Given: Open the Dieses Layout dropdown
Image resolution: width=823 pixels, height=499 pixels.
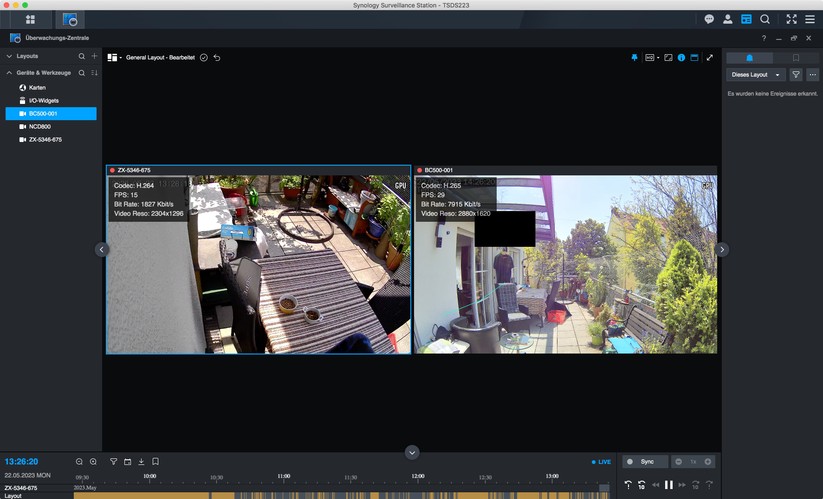Looking at the screenshot, I should 755,75.
